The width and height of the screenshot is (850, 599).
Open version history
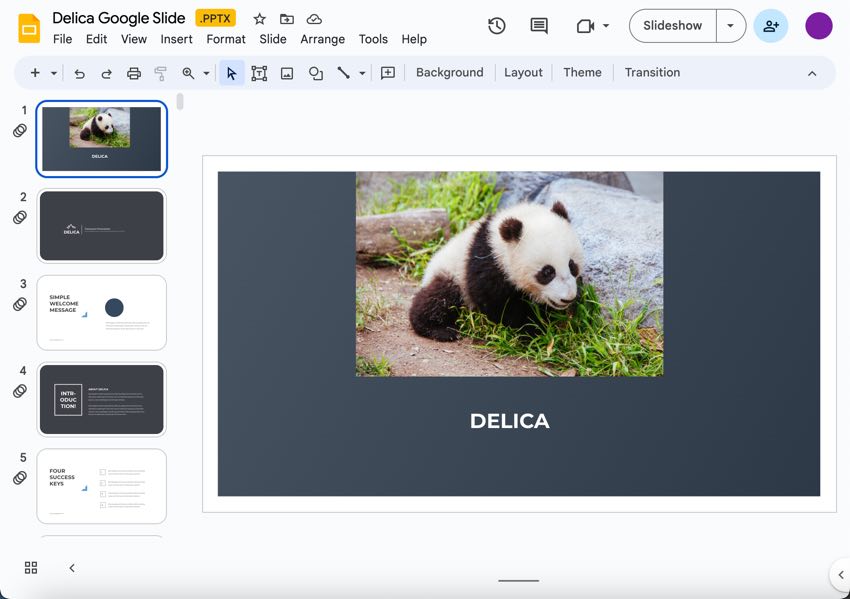coord(496,25)
